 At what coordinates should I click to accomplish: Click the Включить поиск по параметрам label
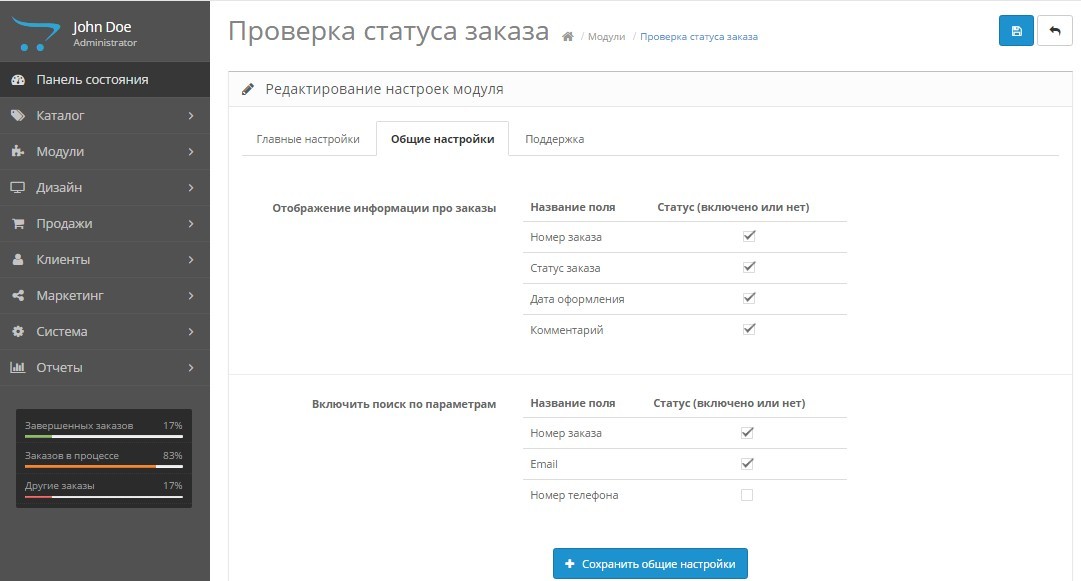pos(404,404)
